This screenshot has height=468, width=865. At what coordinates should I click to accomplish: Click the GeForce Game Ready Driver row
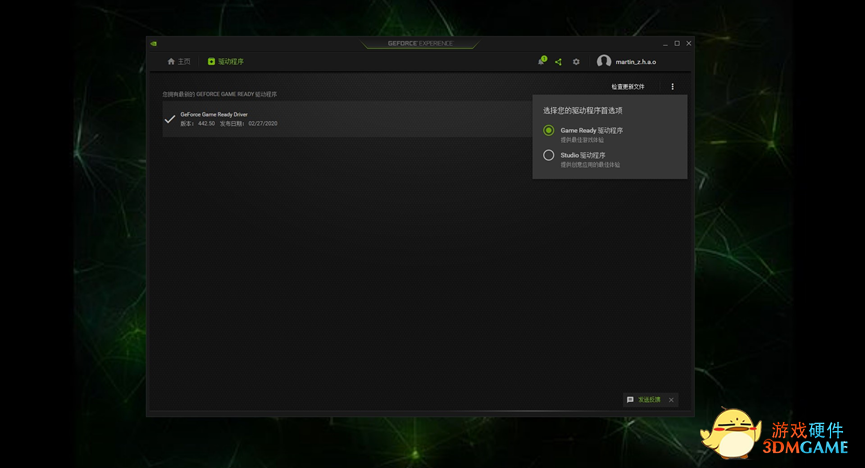(x=348, y=119)
